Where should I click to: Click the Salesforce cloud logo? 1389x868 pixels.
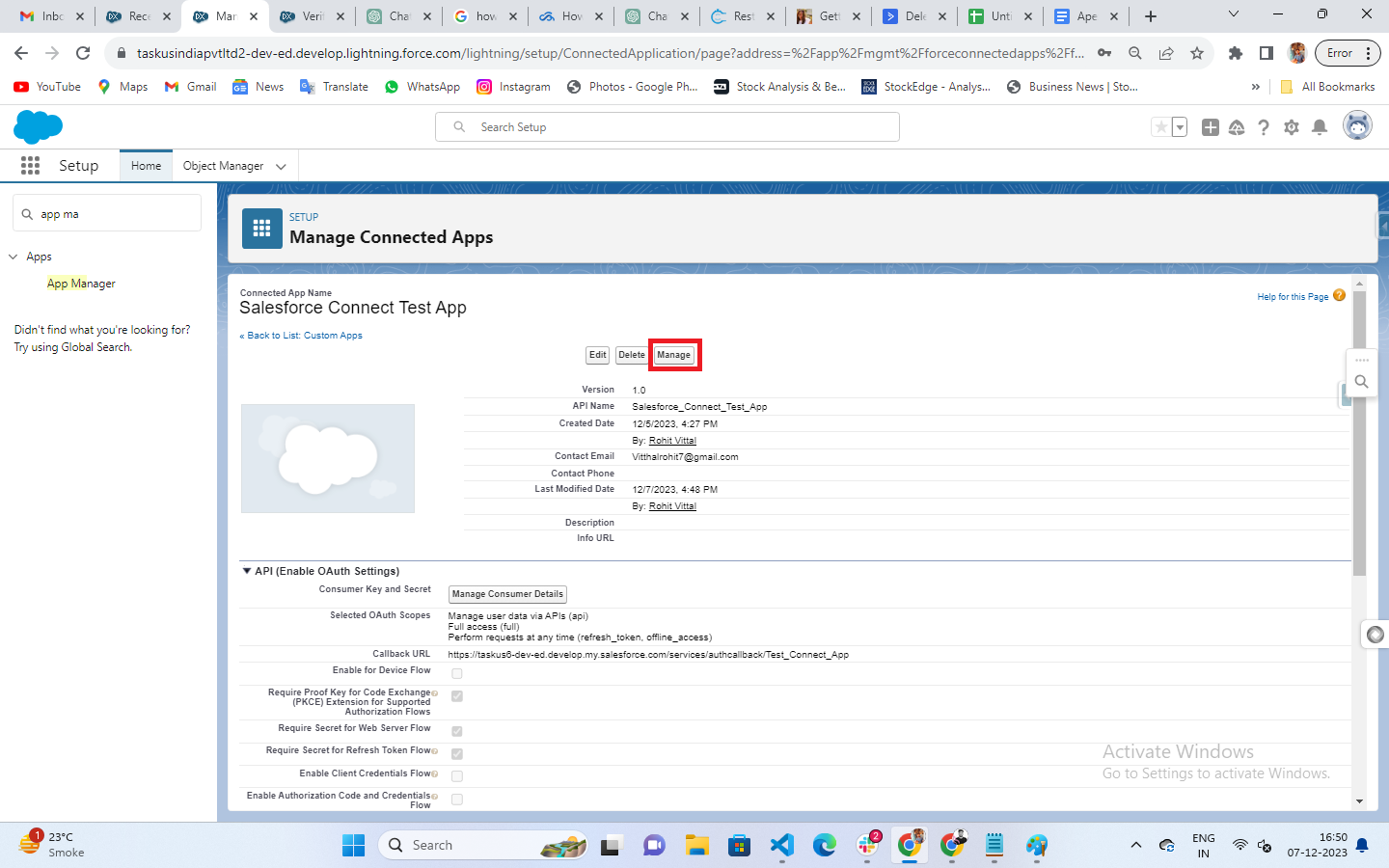[39, 126]
